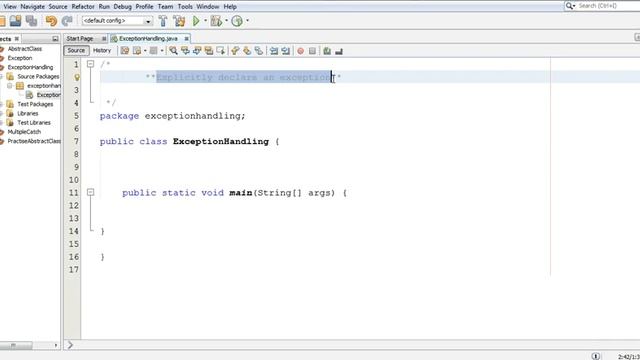Select Source Packages folder

point(38,76)
